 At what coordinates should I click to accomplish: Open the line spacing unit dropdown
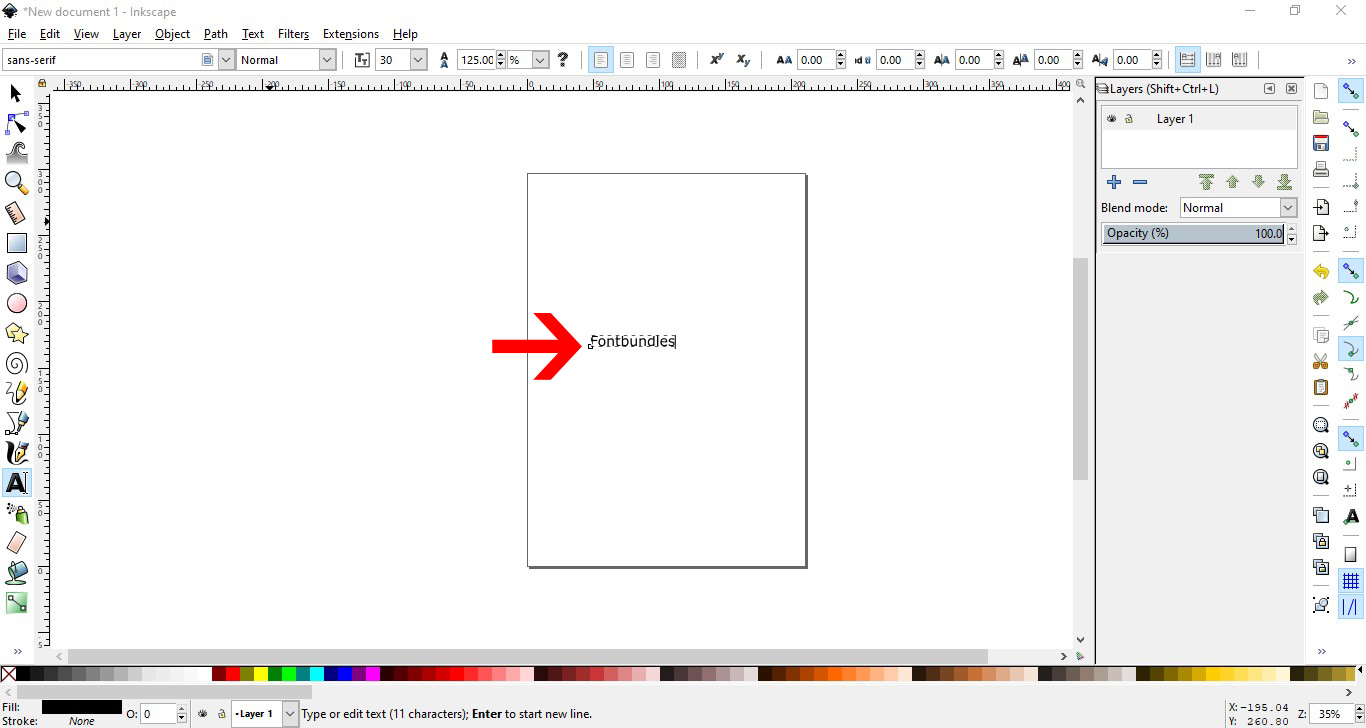click(540, 60)
